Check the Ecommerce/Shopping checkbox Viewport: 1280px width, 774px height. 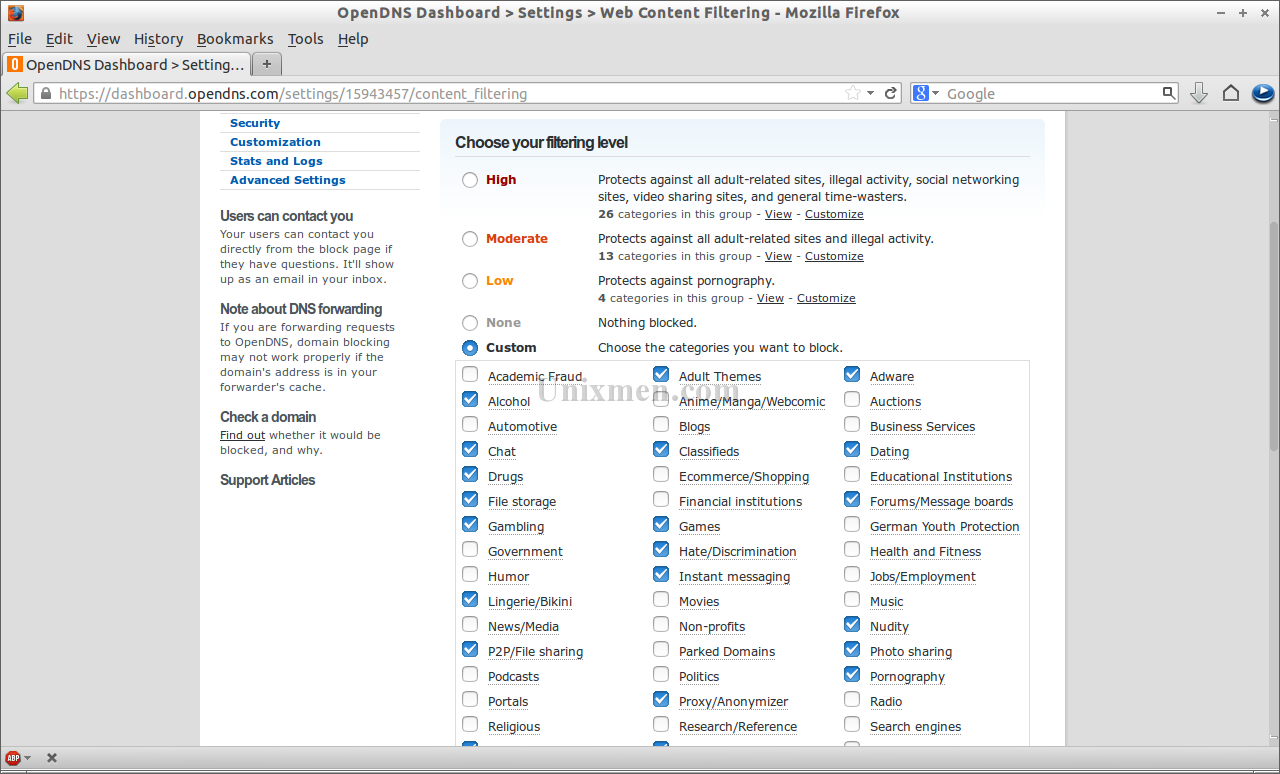[x=661, y=474]
